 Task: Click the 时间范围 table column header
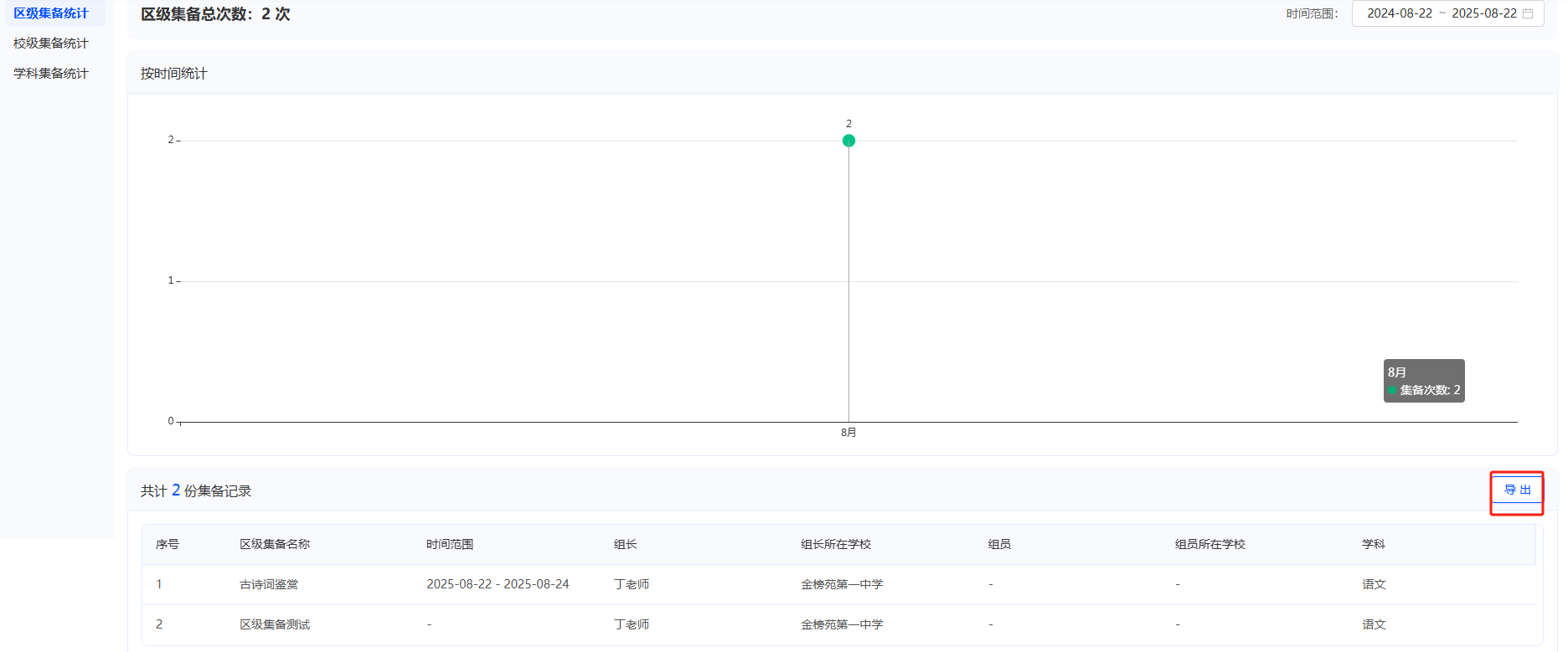click(x=450, y=544)
